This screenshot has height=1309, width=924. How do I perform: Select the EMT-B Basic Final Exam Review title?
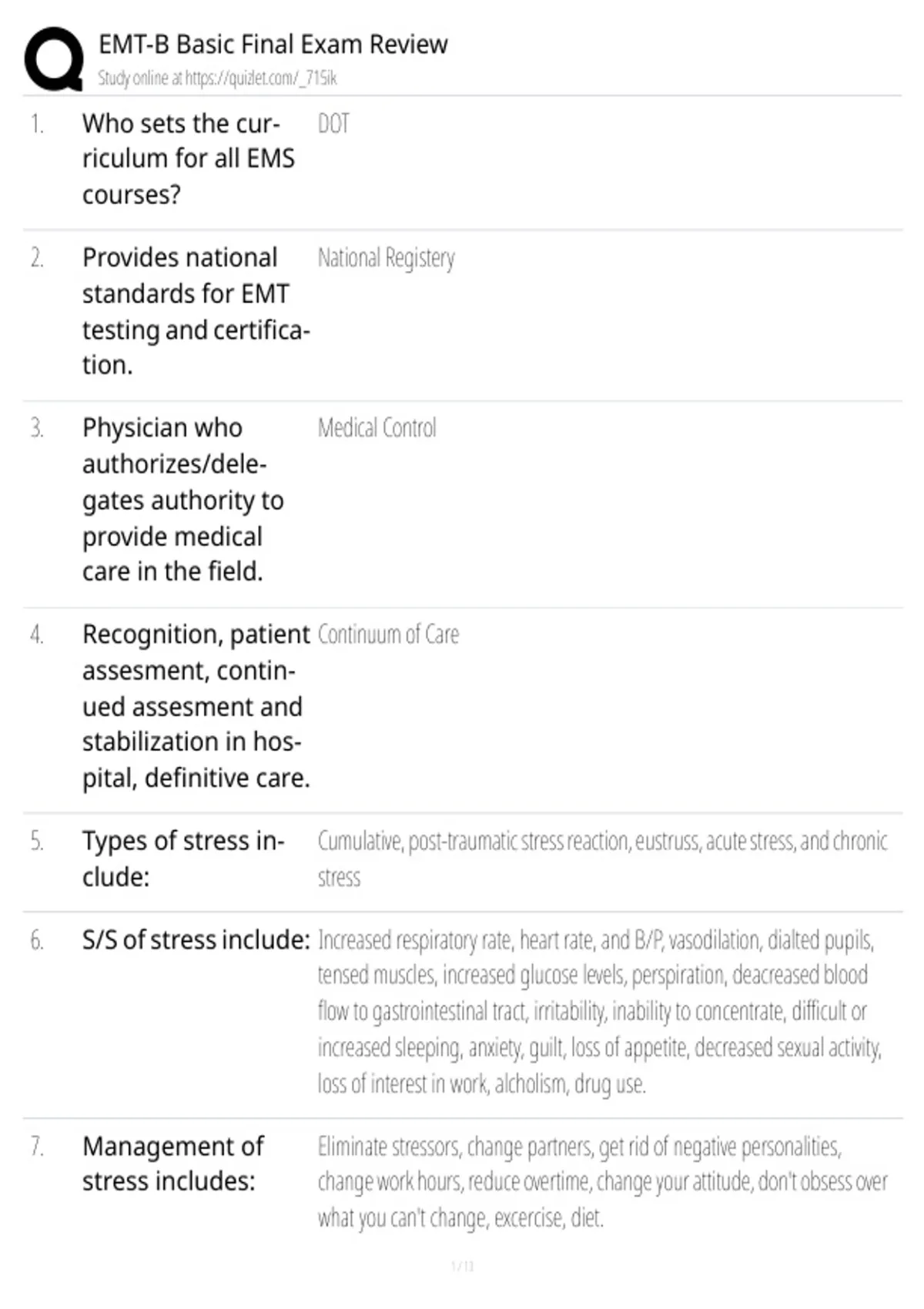(x=273, y=44)
